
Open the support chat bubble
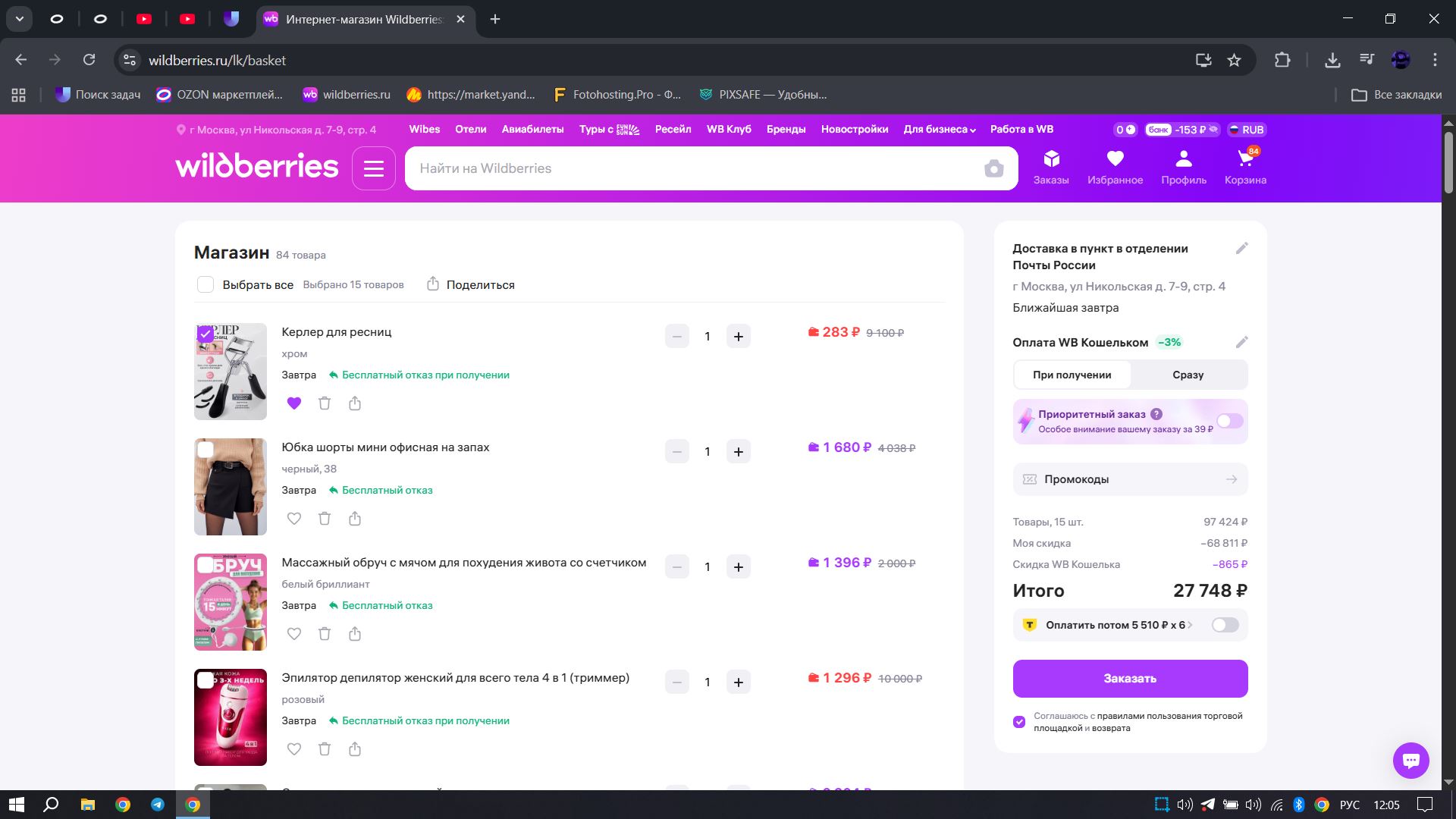click(1410, 760)
